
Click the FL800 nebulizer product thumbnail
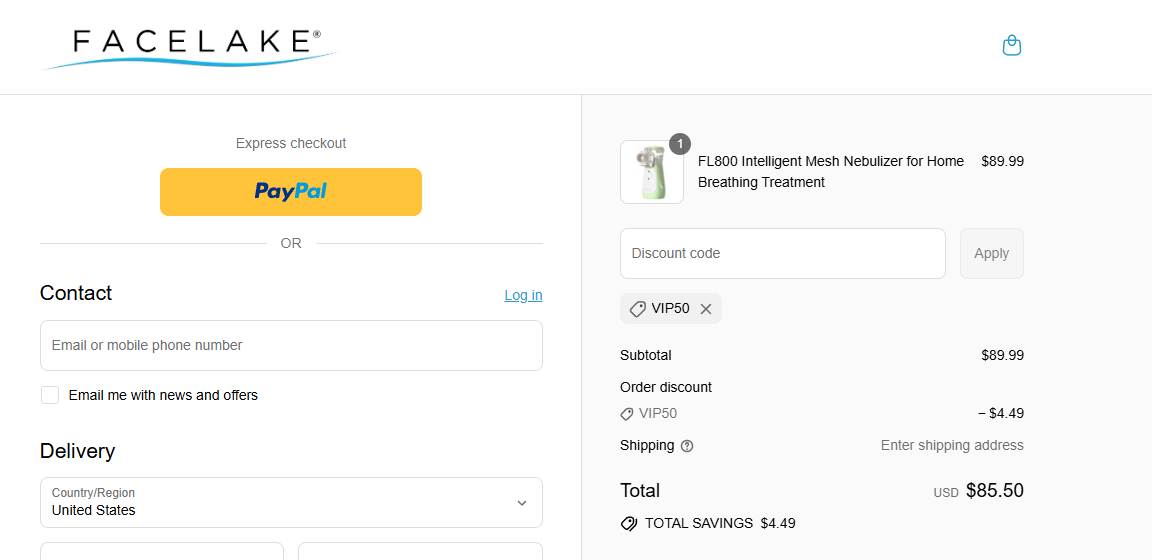pos(652,172)
